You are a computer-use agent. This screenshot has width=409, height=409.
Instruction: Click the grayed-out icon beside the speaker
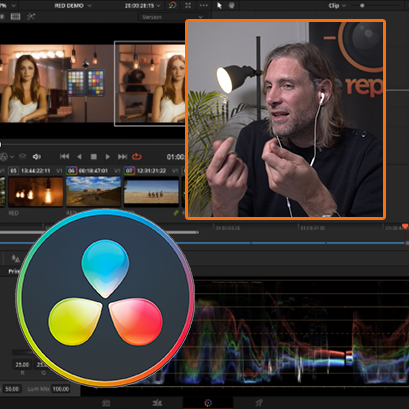click(23, 157)
